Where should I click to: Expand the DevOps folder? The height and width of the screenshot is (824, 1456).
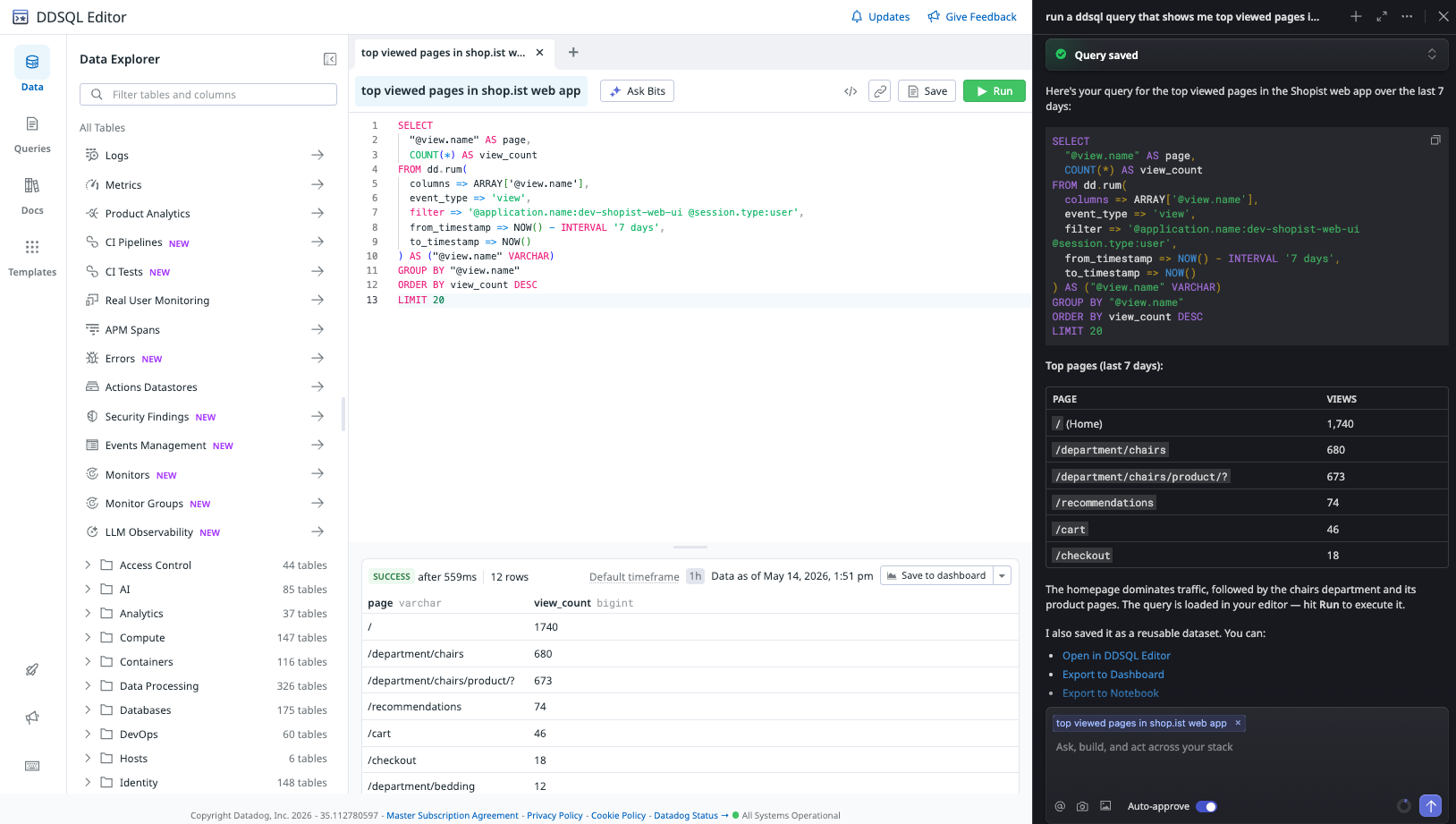(x=88, y=734)
